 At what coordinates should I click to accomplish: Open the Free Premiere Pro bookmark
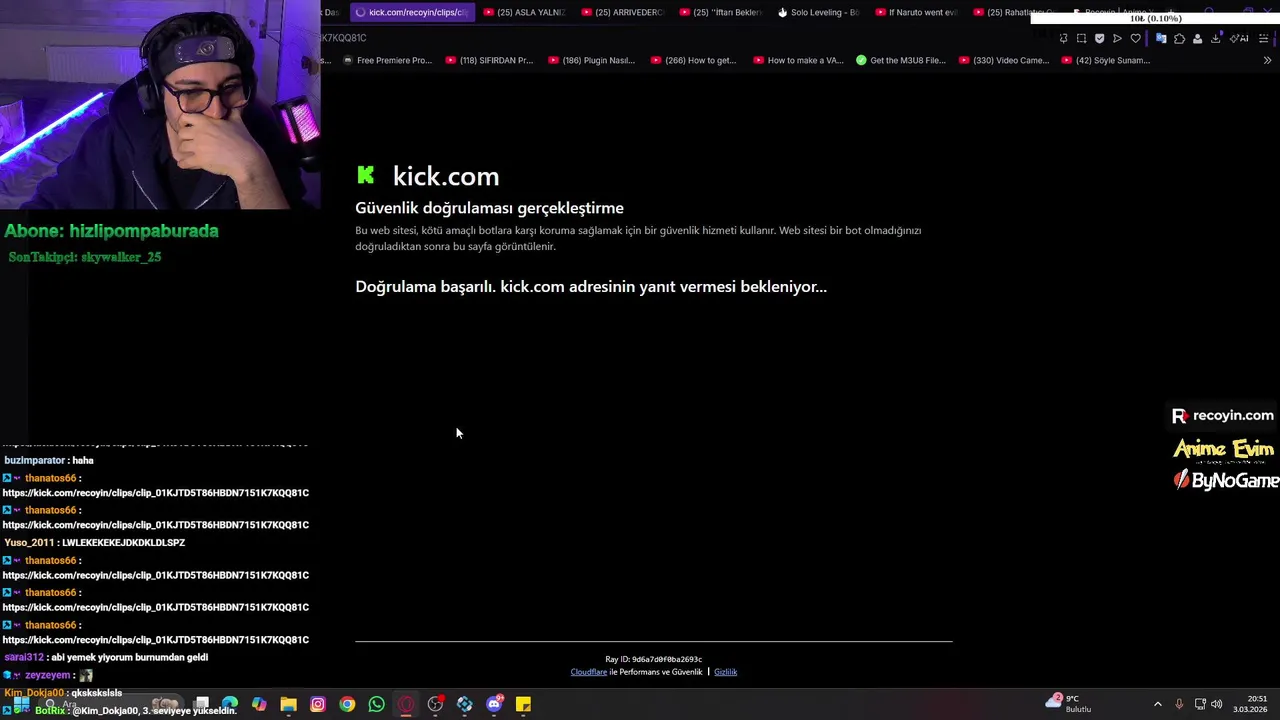[387, 60]
